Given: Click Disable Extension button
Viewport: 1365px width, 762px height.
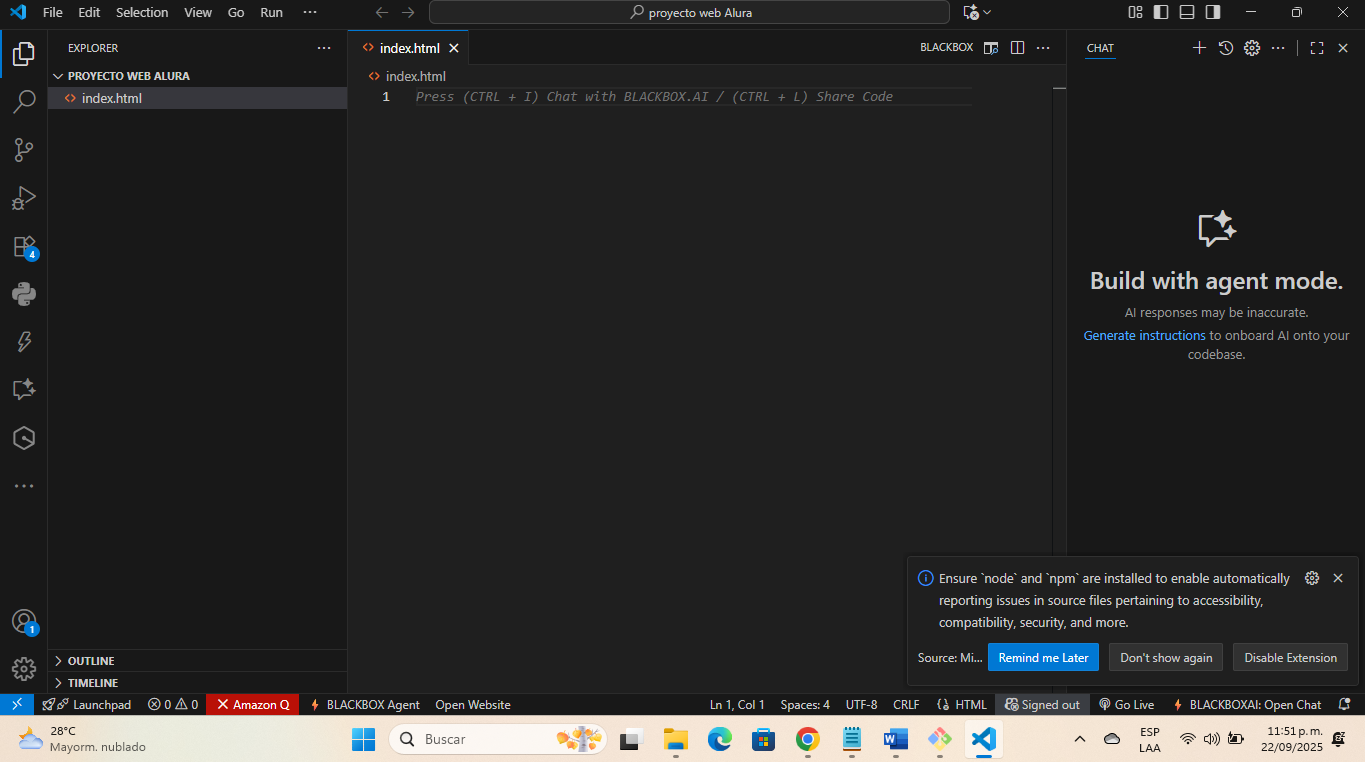Looking at the screenshot, I should pyautogui.click(x=1290, y=657).
